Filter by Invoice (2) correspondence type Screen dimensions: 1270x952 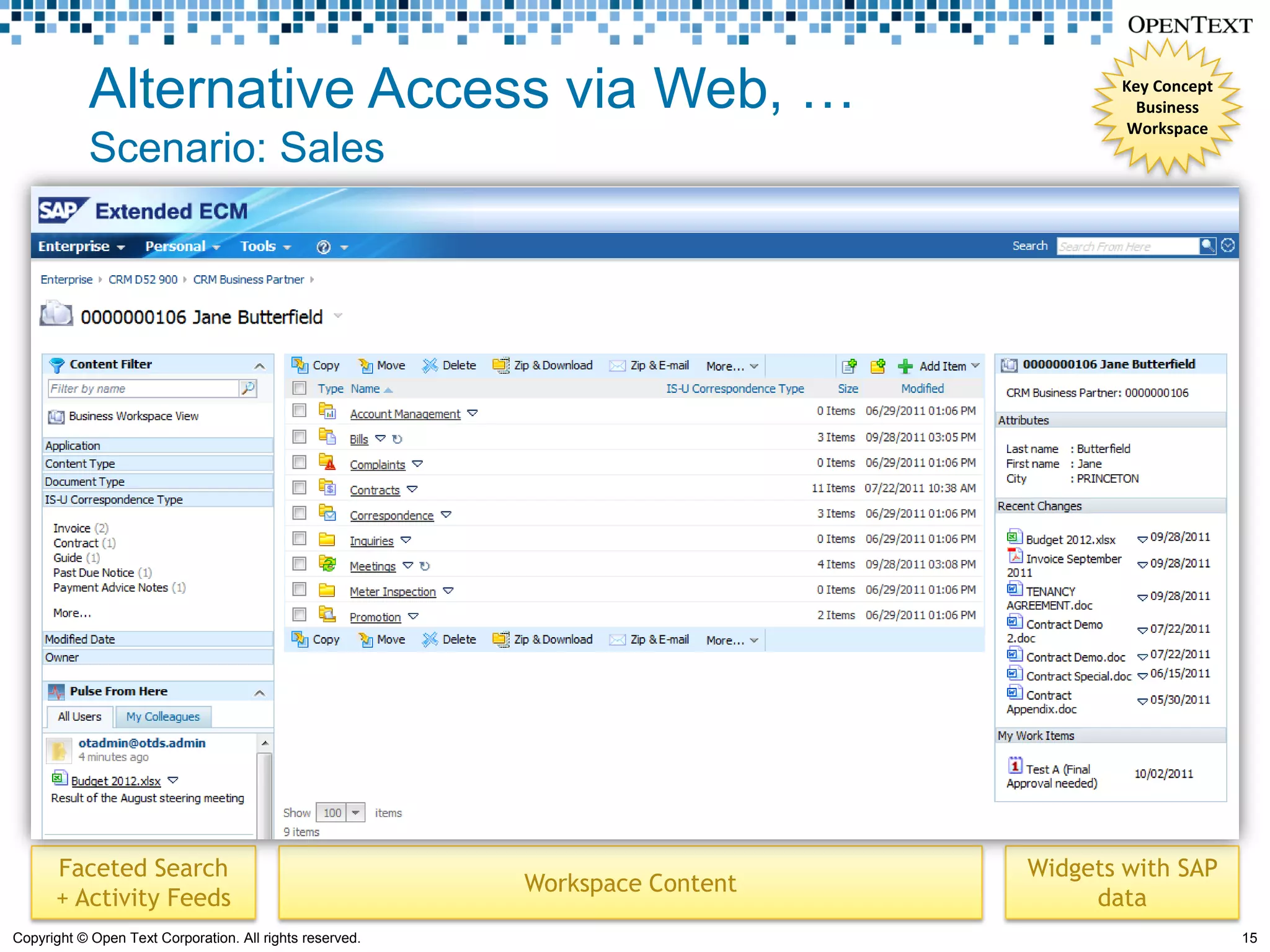coord(81,528)
